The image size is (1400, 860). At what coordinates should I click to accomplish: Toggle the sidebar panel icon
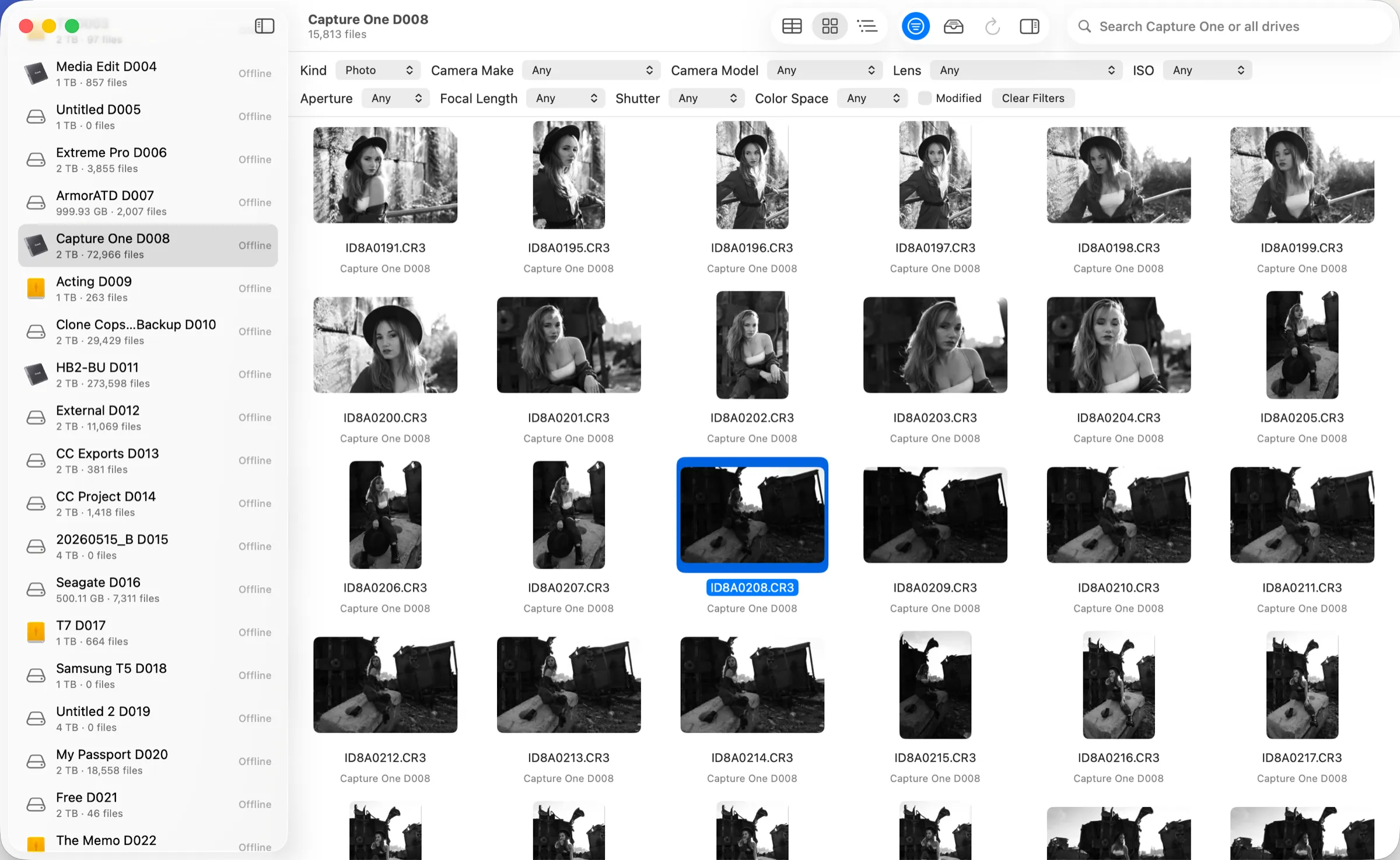264,26
